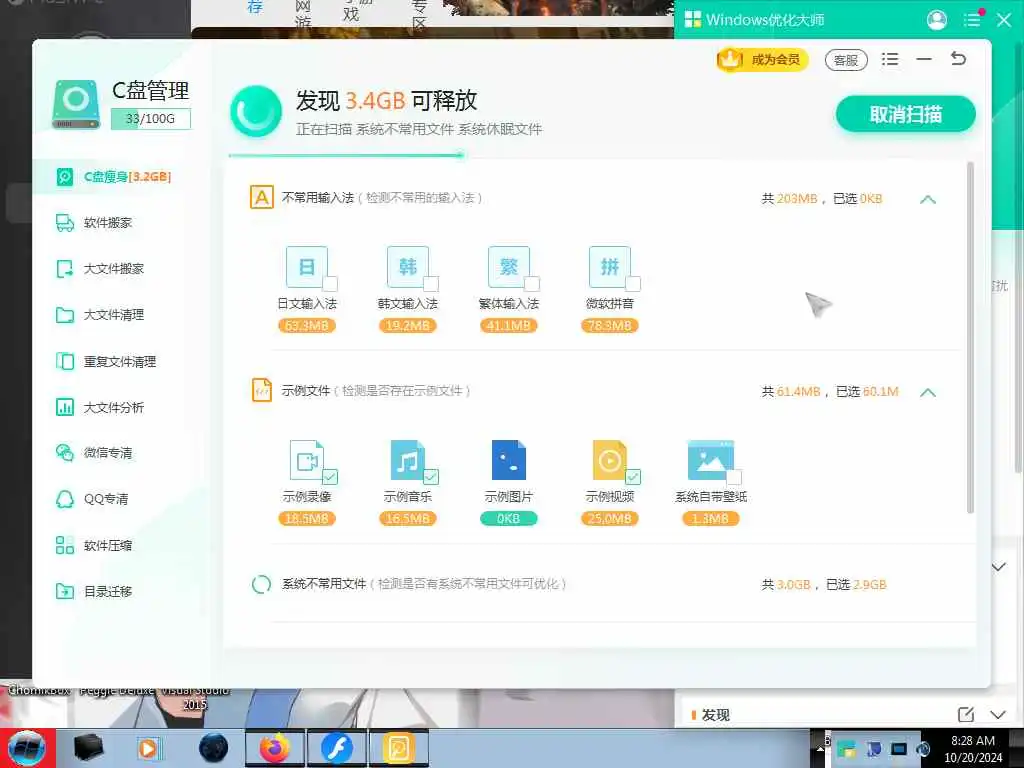Click the vertical scrollbar of the results list
1024x768 pixels.
pos(970,337)
